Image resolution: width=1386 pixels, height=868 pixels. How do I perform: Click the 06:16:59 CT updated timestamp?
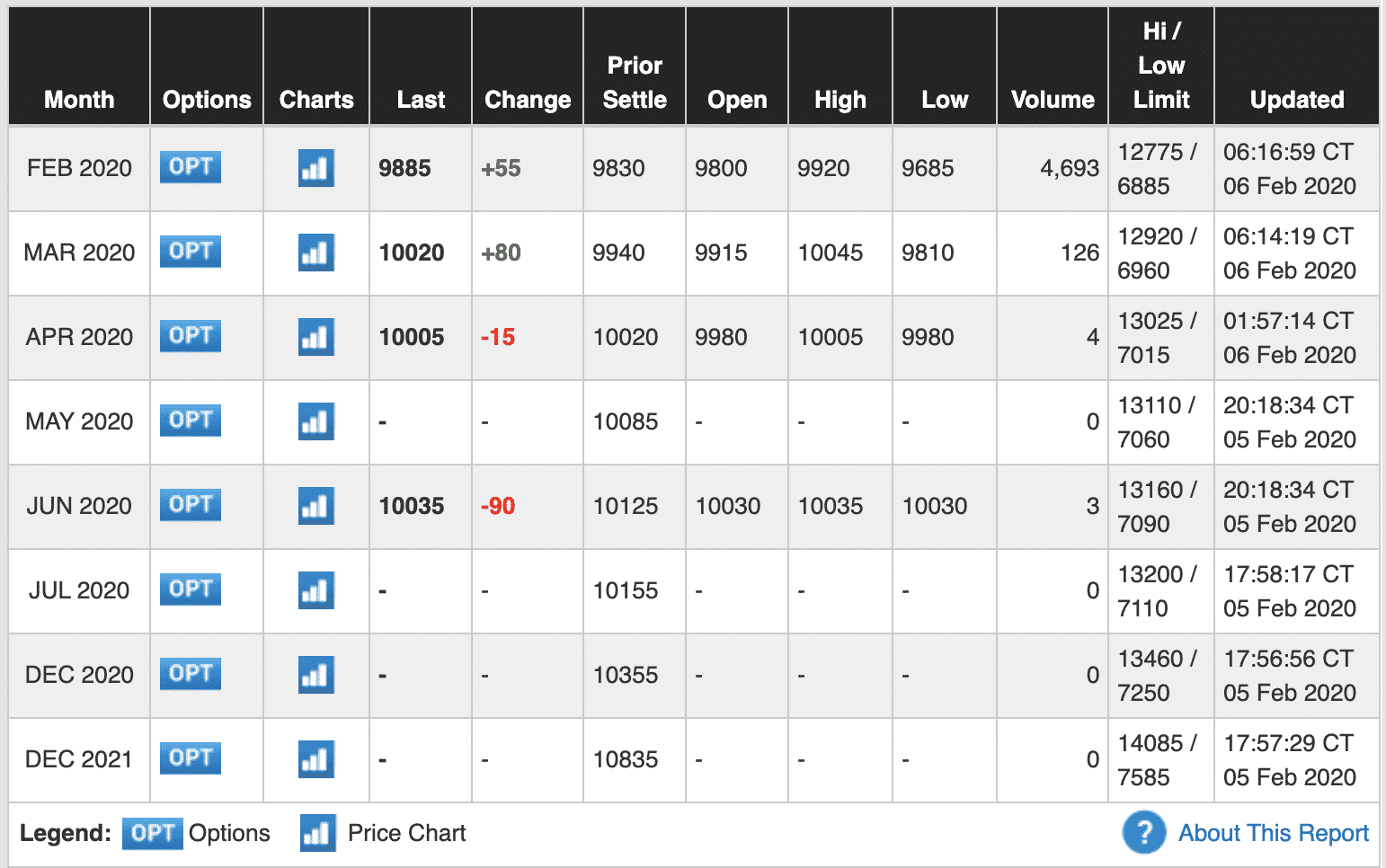(1288, 152)
